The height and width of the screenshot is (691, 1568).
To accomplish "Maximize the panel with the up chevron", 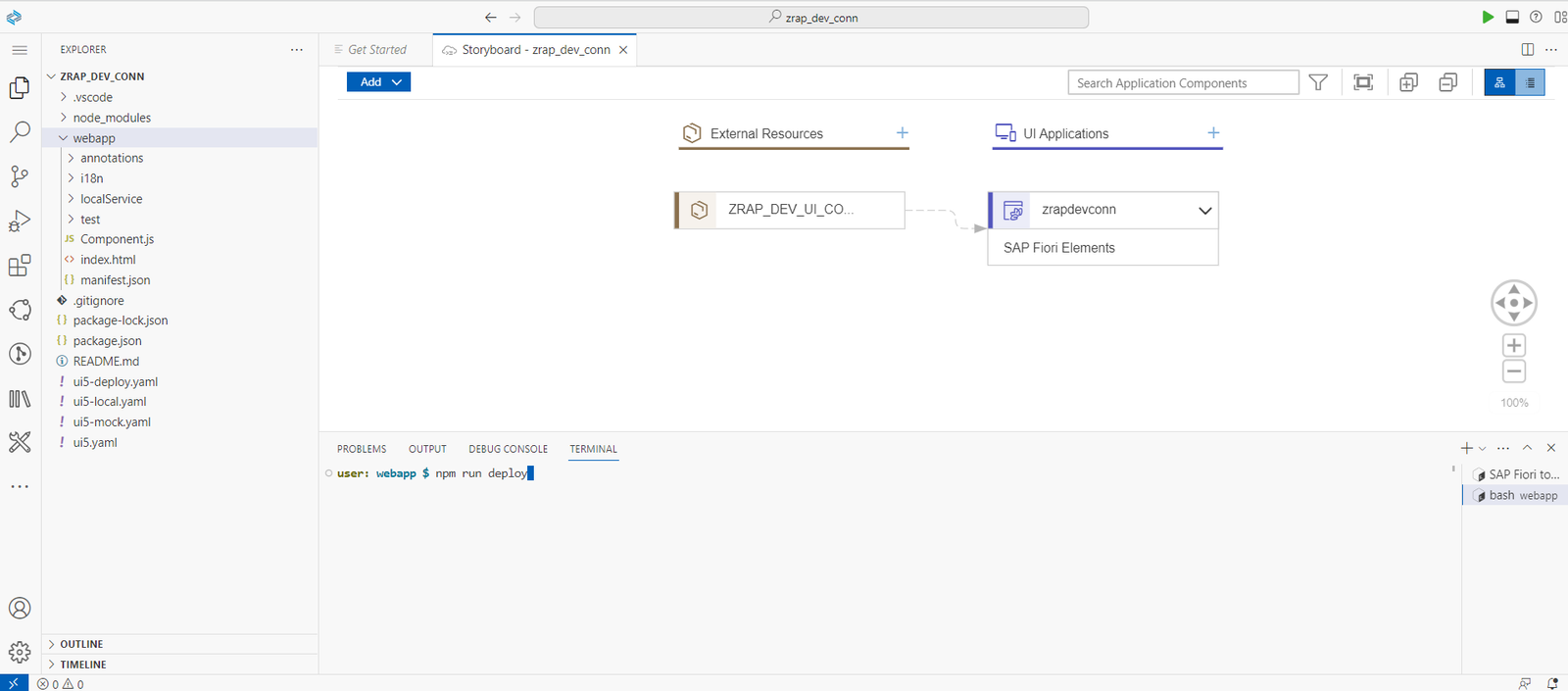I will coord(1527,448).
